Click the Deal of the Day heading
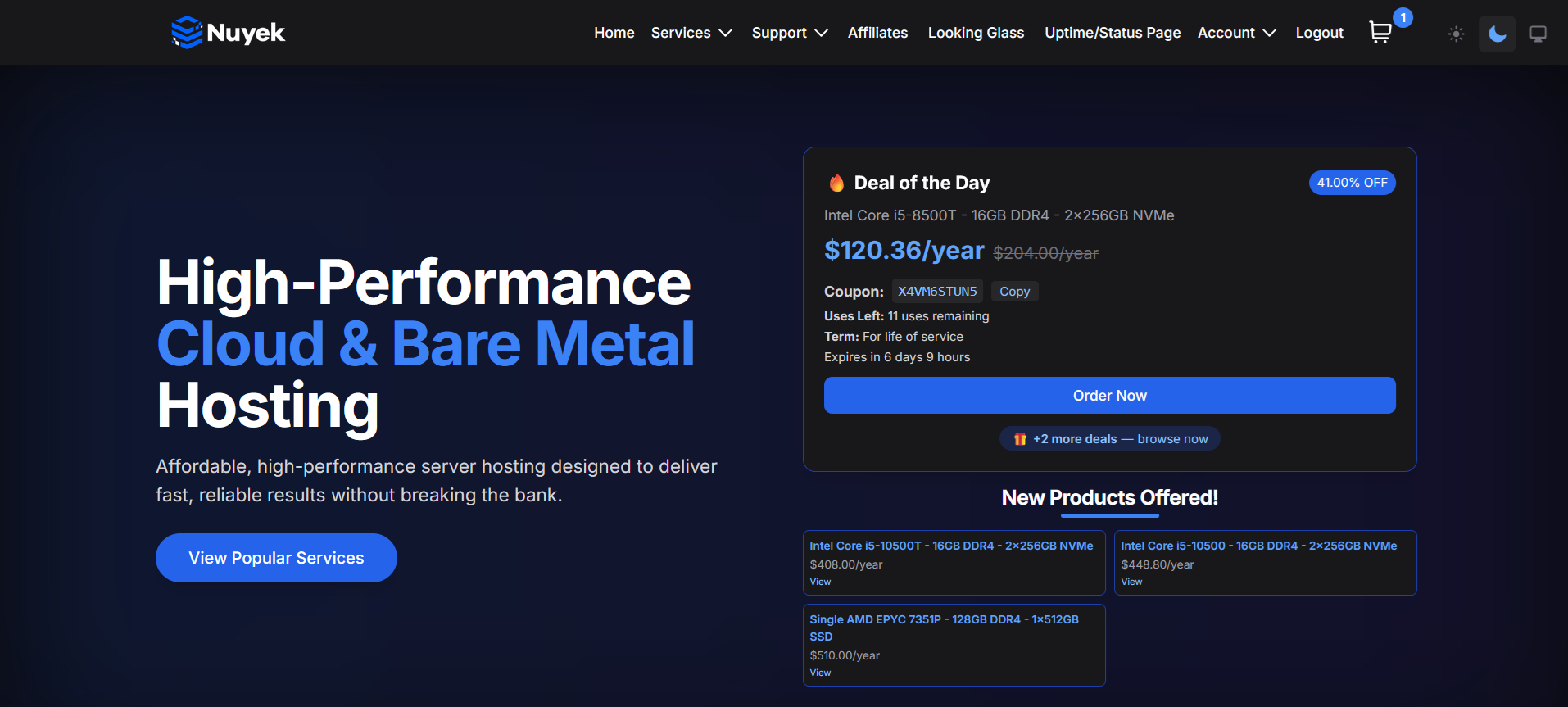Image resolution: width=1568 pixels, height=707 pixels. [922, 183]
